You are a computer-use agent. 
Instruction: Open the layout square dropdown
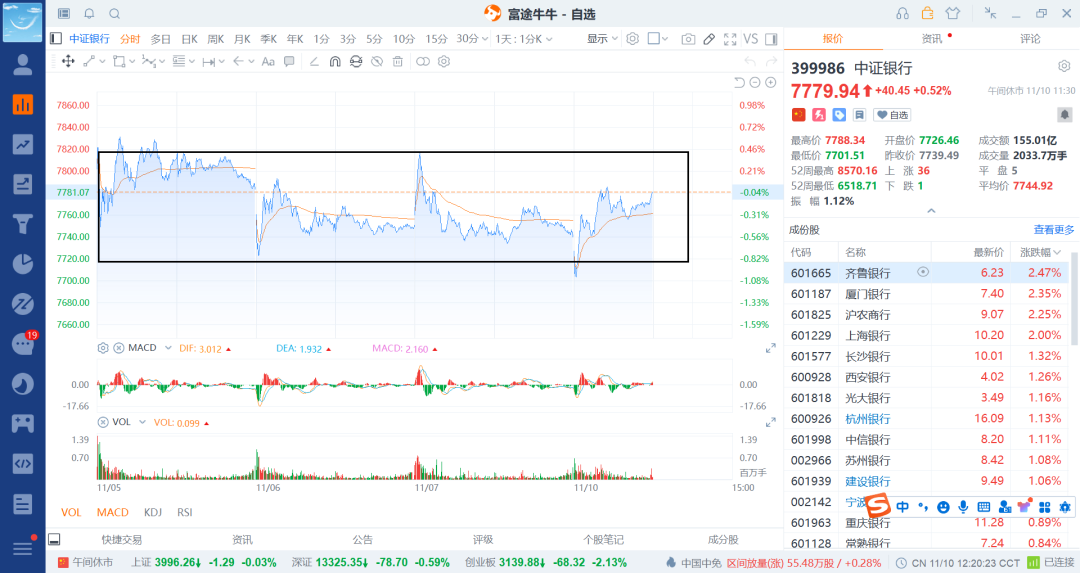[x=658, y=39]
